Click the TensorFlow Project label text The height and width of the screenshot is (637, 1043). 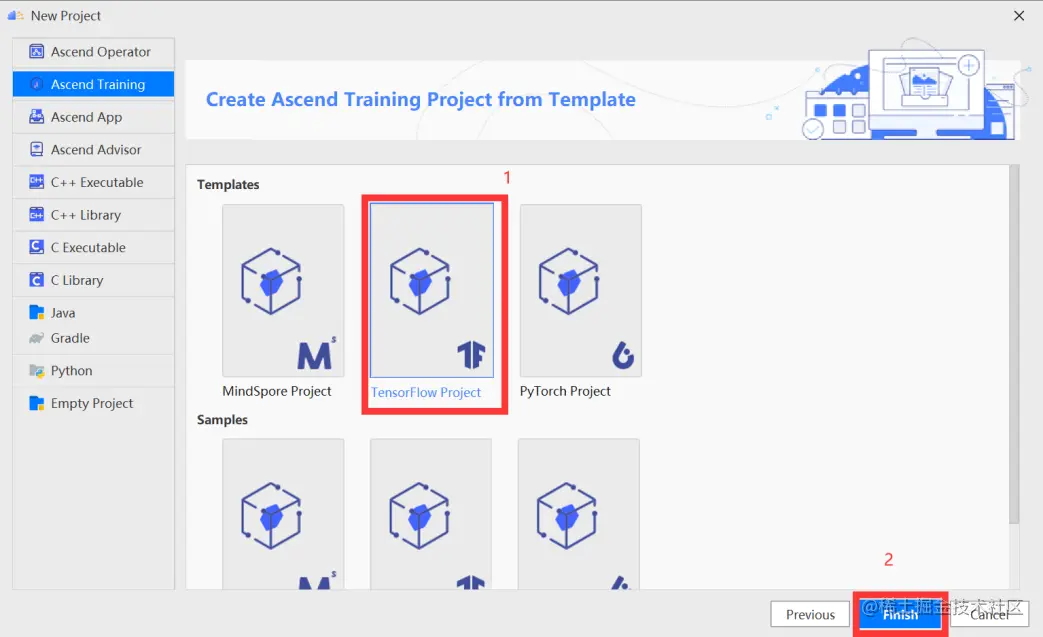click(426, 392)
